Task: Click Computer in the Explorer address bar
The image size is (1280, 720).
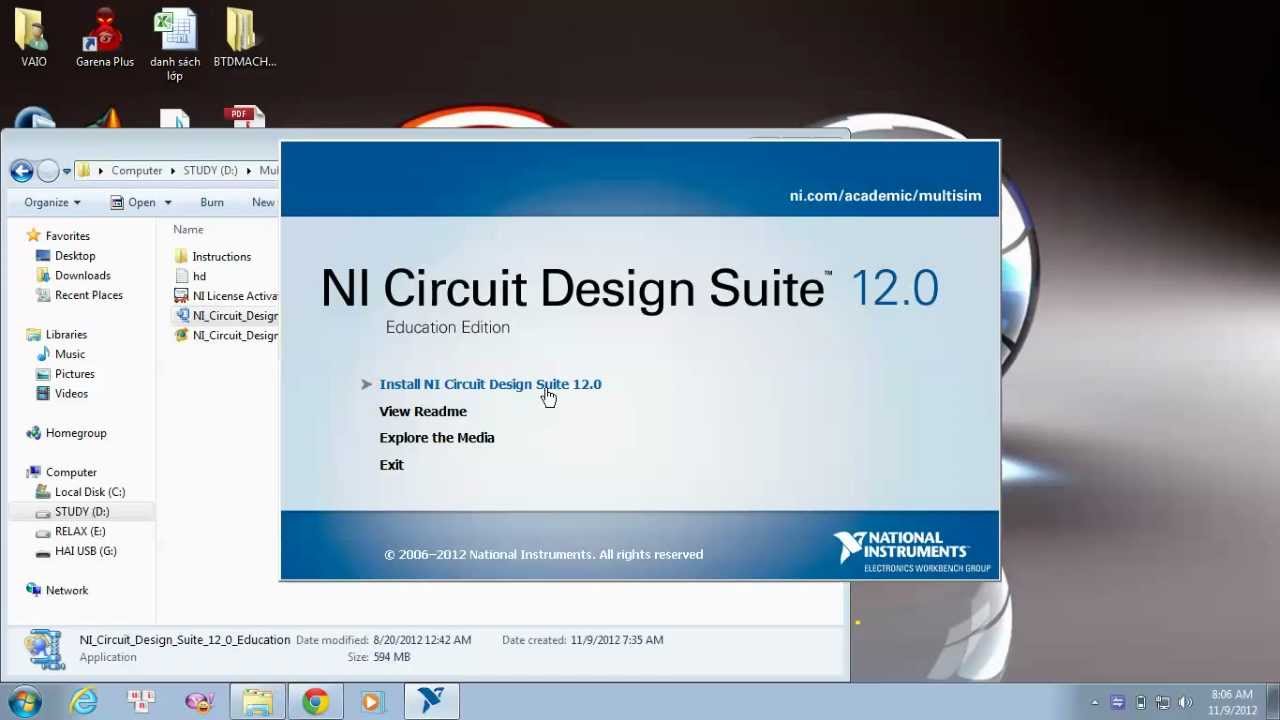Action: [137, 171]
